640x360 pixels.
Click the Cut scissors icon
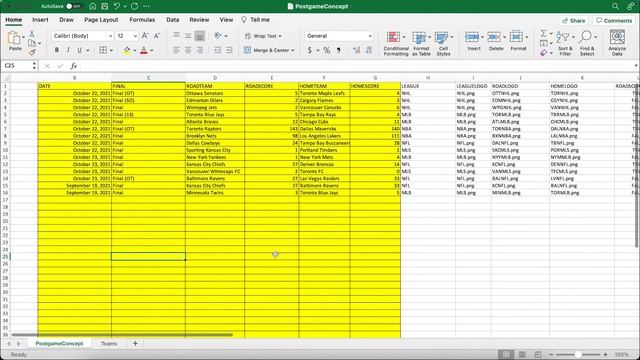click(x=32, y=34)
